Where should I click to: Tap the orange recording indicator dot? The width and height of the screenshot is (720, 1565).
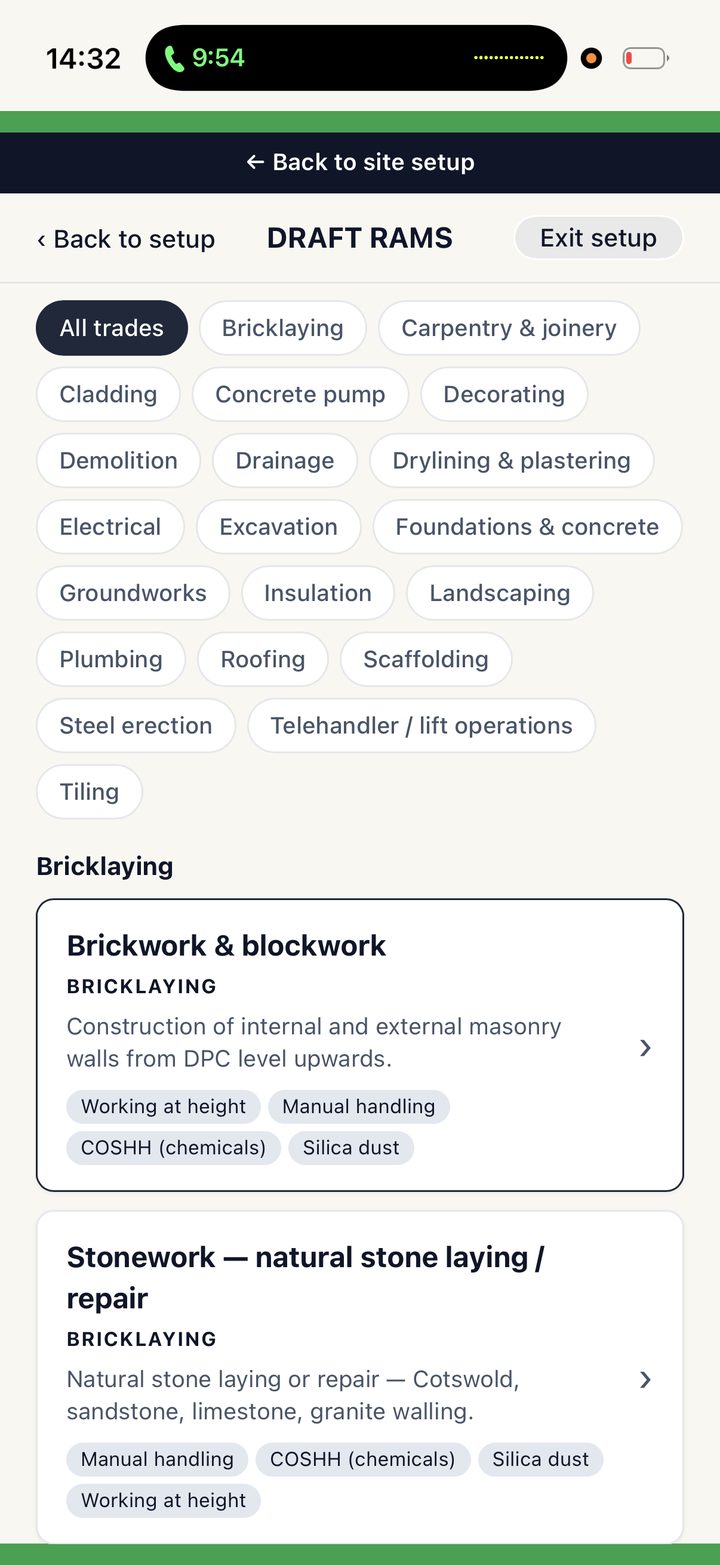[x=591, y=59]
